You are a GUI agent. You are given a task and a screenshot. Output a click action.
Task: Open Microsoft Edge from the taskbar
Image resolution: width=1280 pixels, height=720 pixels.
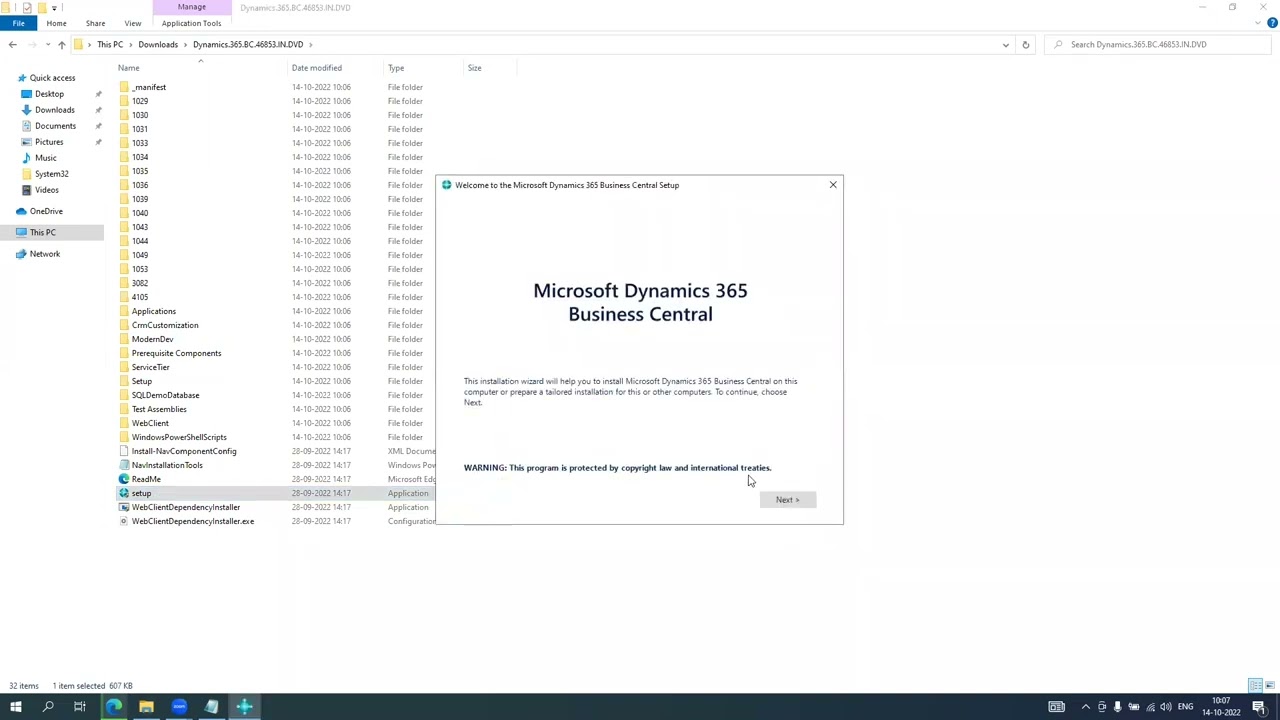click(114, 707)
